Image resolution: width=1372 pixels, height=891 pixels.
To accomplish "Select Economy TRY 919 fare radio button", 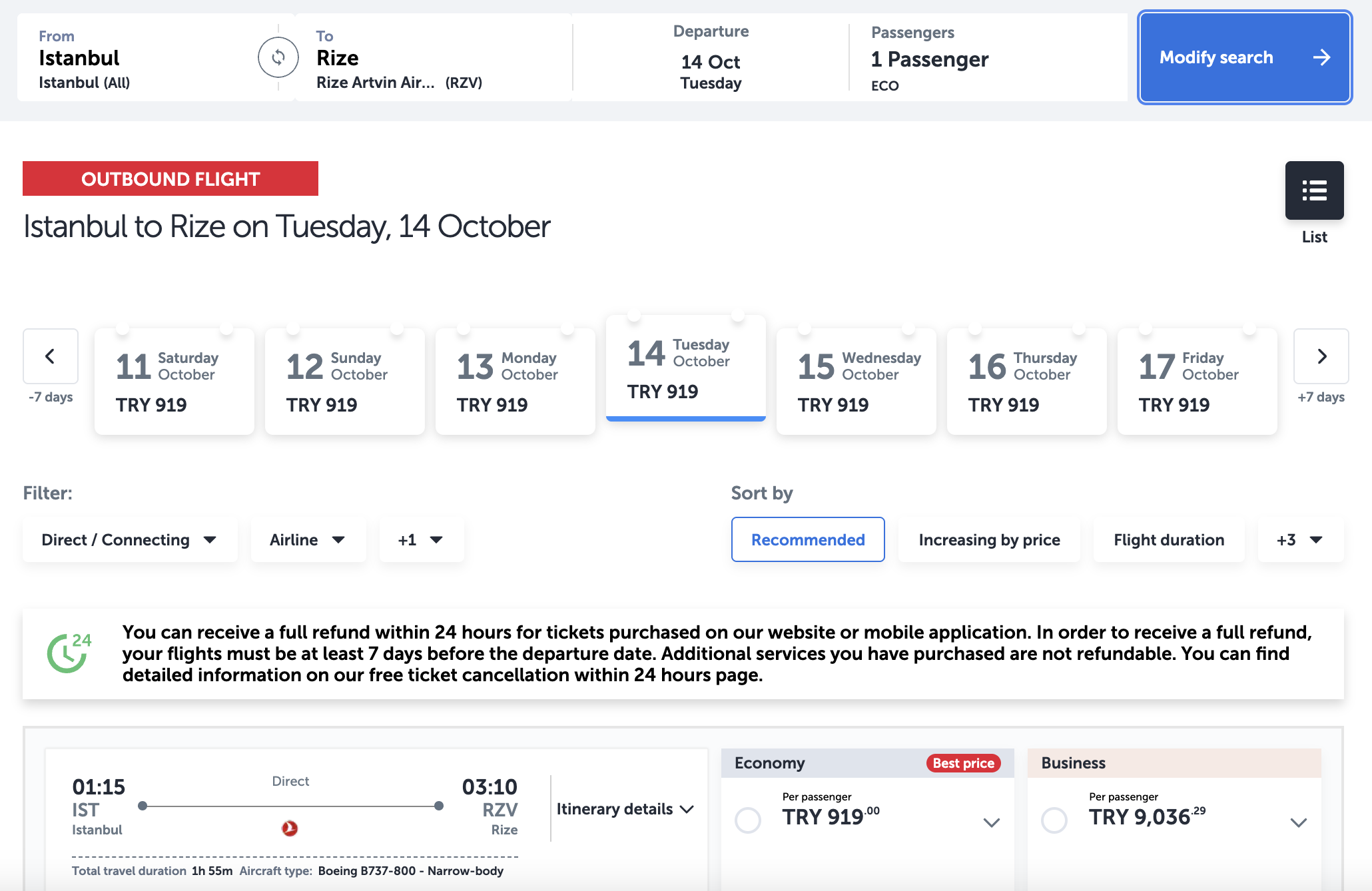I will point(748,820).
